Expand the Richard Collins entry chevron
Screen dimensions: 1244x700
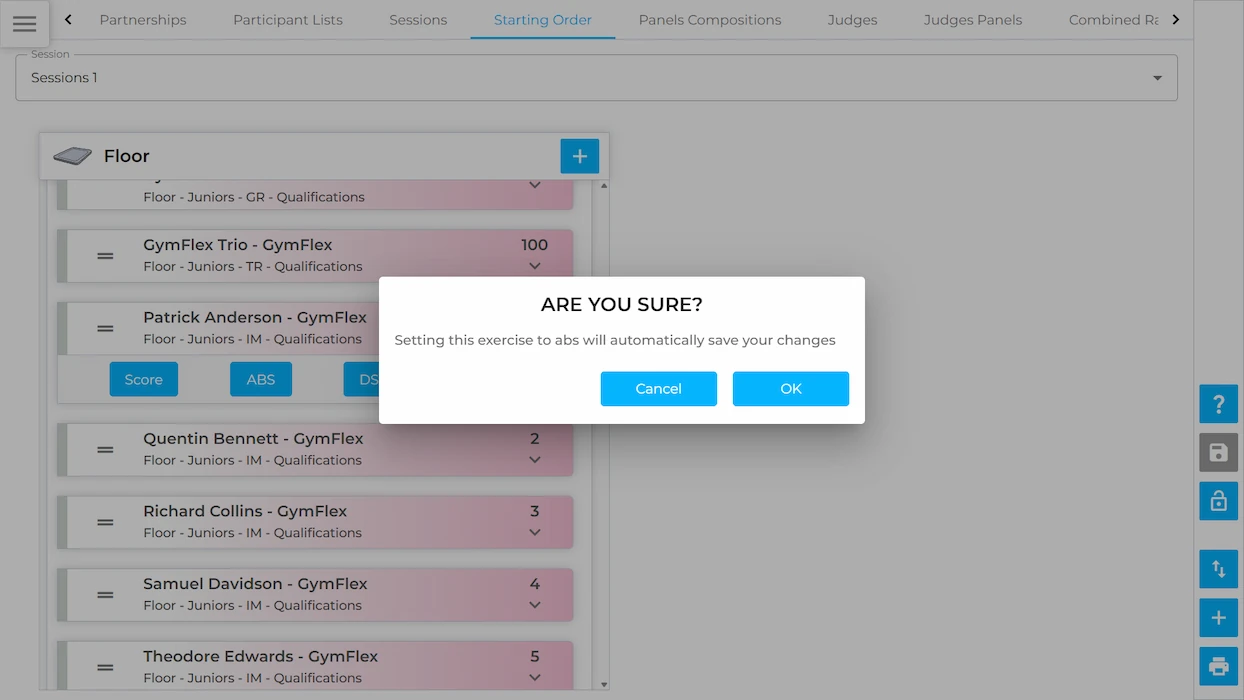(x=535, y=532)
